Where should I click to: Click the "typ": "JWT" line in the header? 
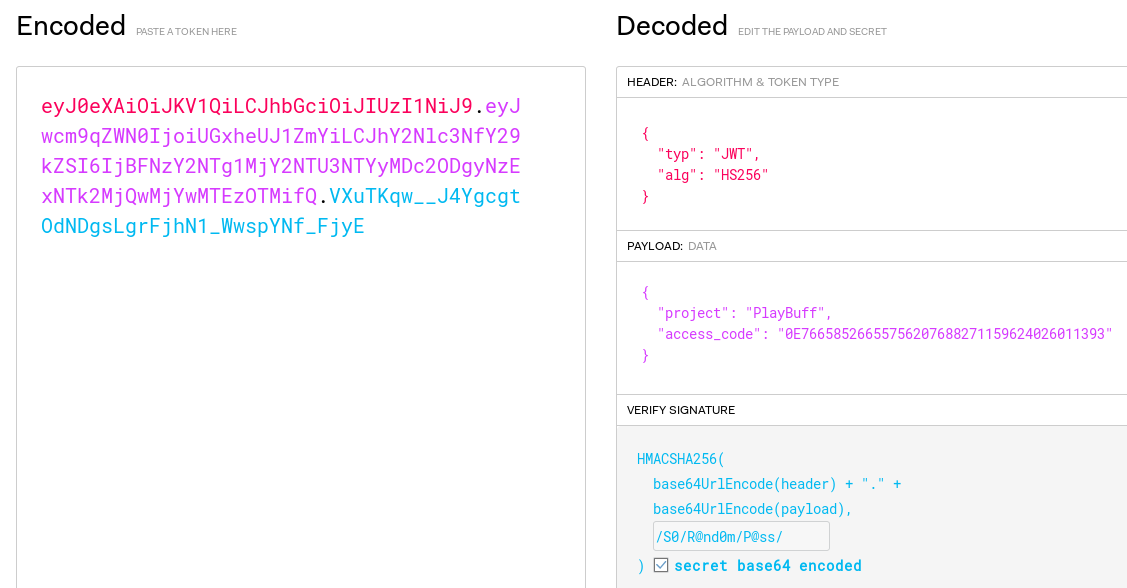coord(708,154)
